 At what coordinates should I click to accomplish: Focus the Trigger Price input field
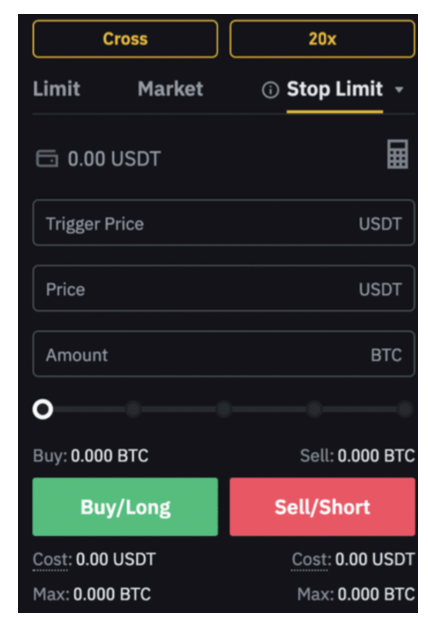pos(224,223)
